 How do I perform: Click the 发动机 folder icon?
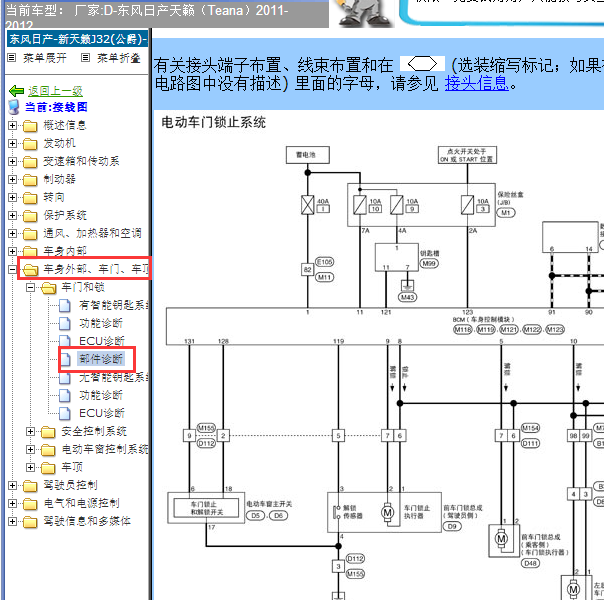pos(30,144)
